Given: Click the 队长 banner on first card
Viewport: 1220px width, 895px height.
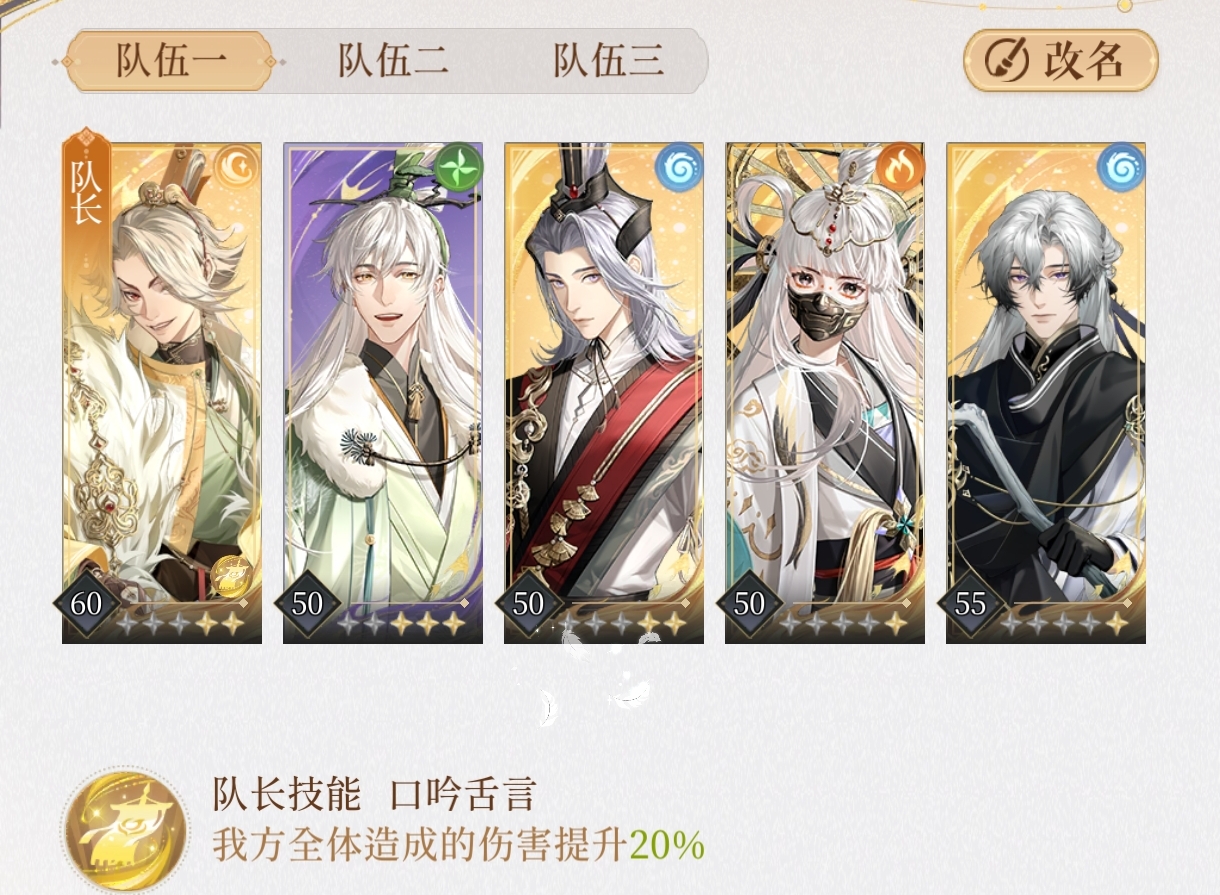Looking at the screenshot, I should pos(84,187).
